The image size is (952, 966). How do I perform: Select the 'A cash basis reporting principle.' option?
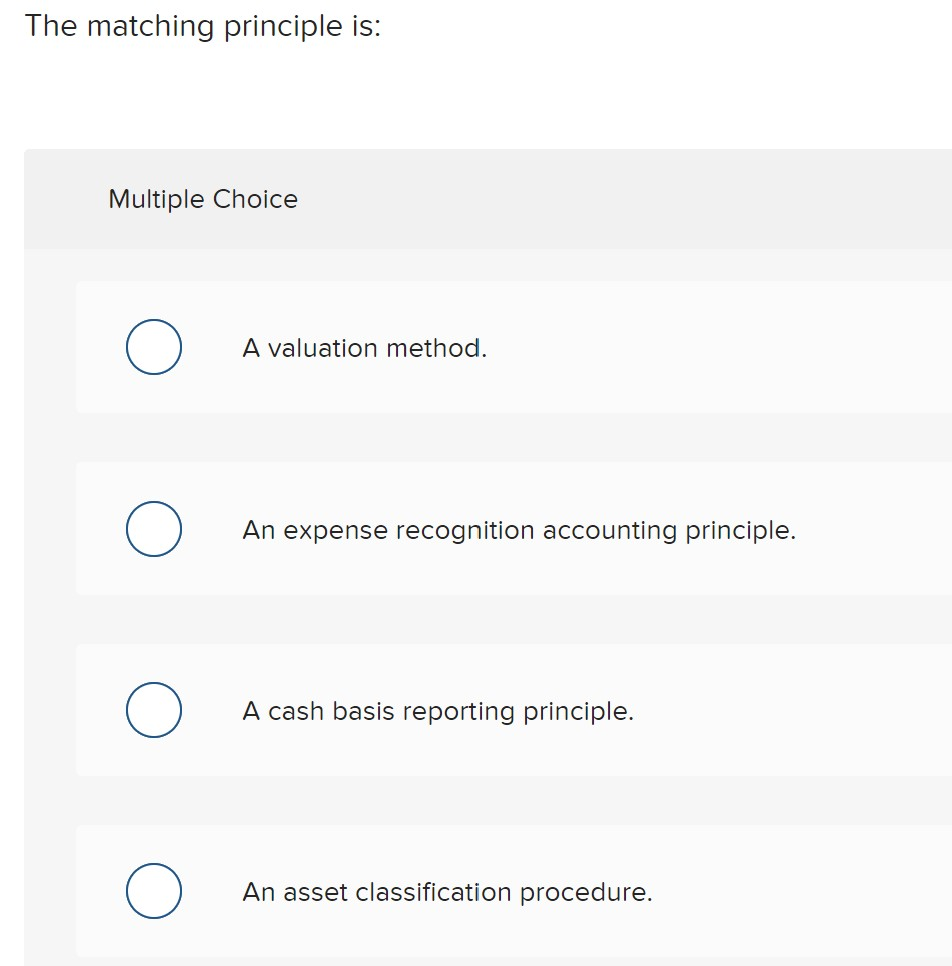[437, 711]
